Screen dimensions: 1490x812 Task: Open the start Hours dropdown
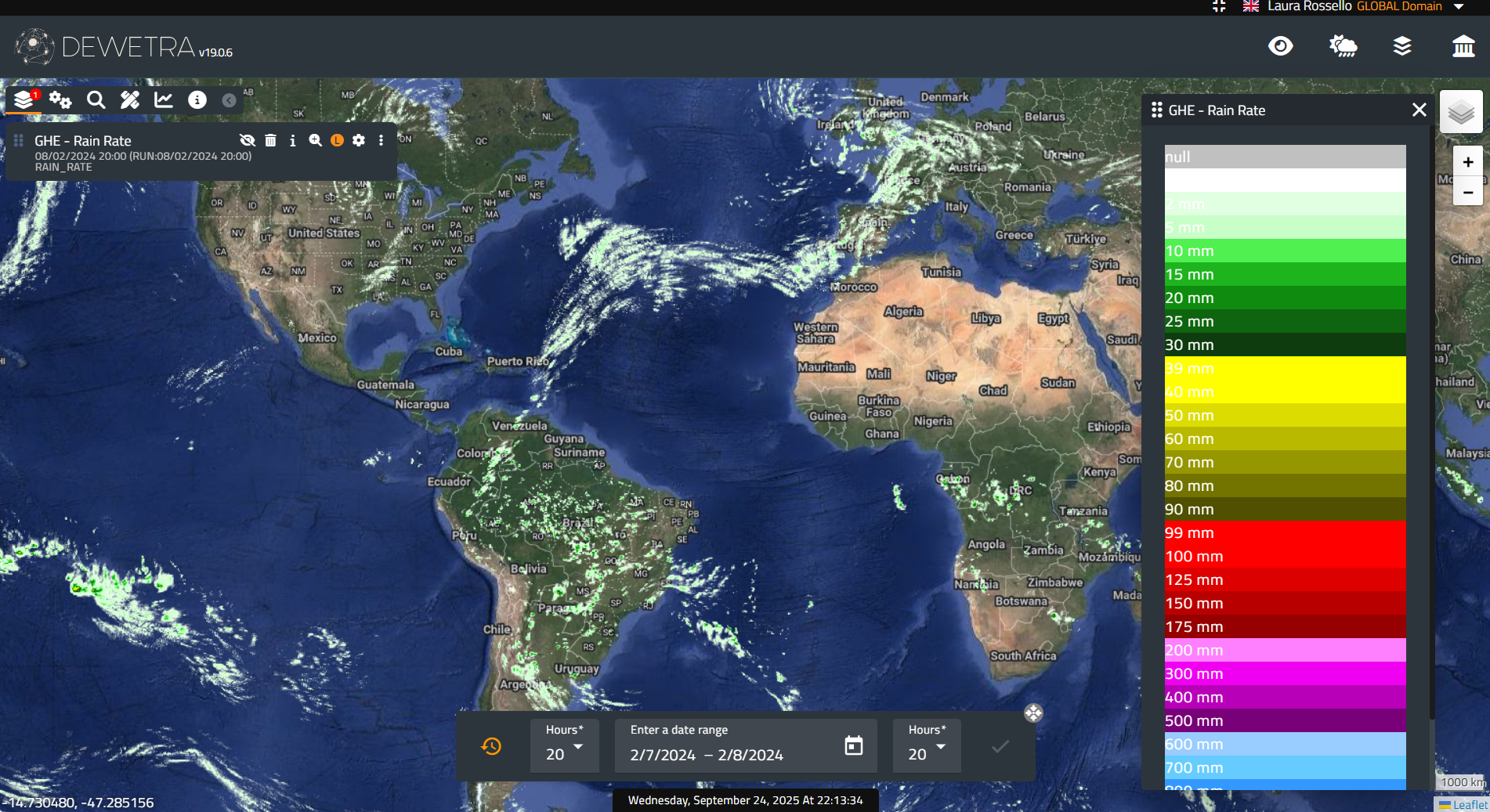pos(564,746)
